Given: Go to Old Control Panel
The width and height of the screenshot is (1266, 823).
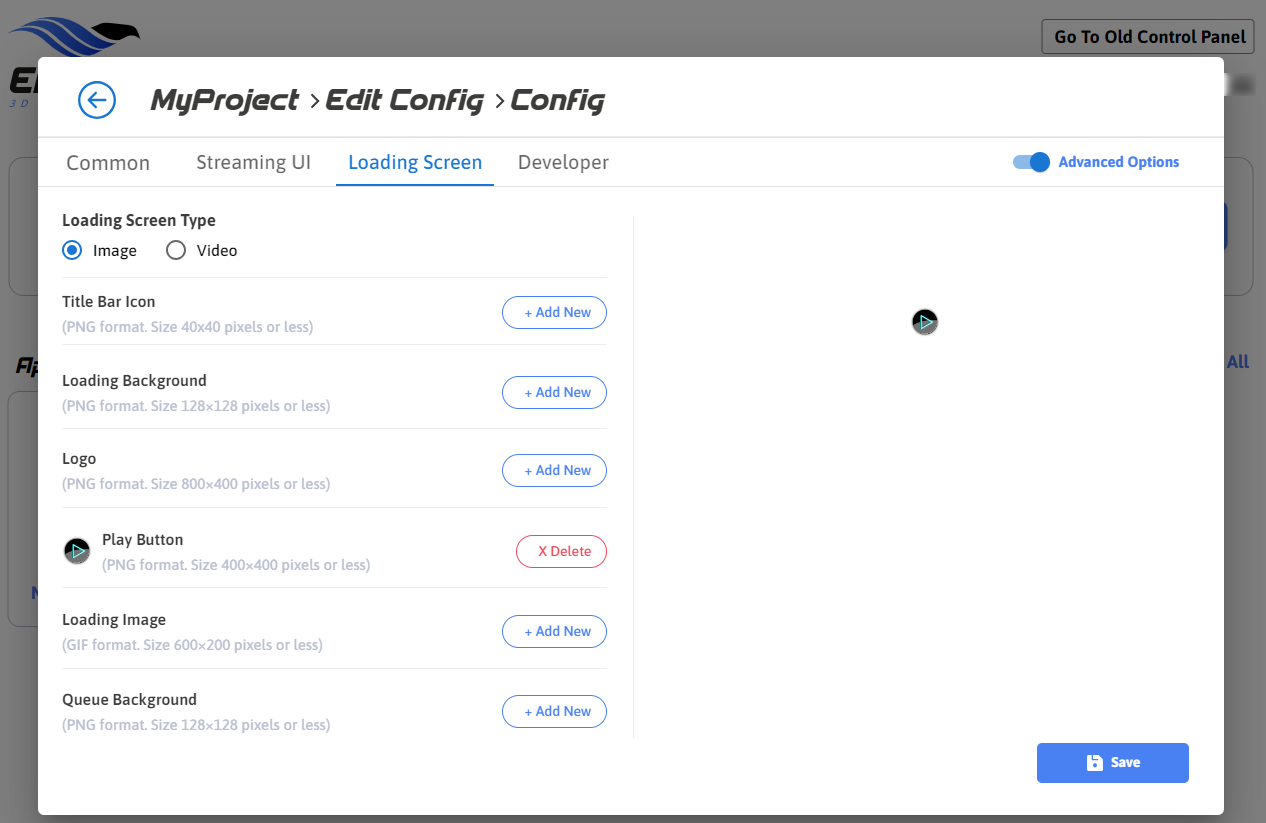Looking at the screenshot, I should [x=1147, y=37].
